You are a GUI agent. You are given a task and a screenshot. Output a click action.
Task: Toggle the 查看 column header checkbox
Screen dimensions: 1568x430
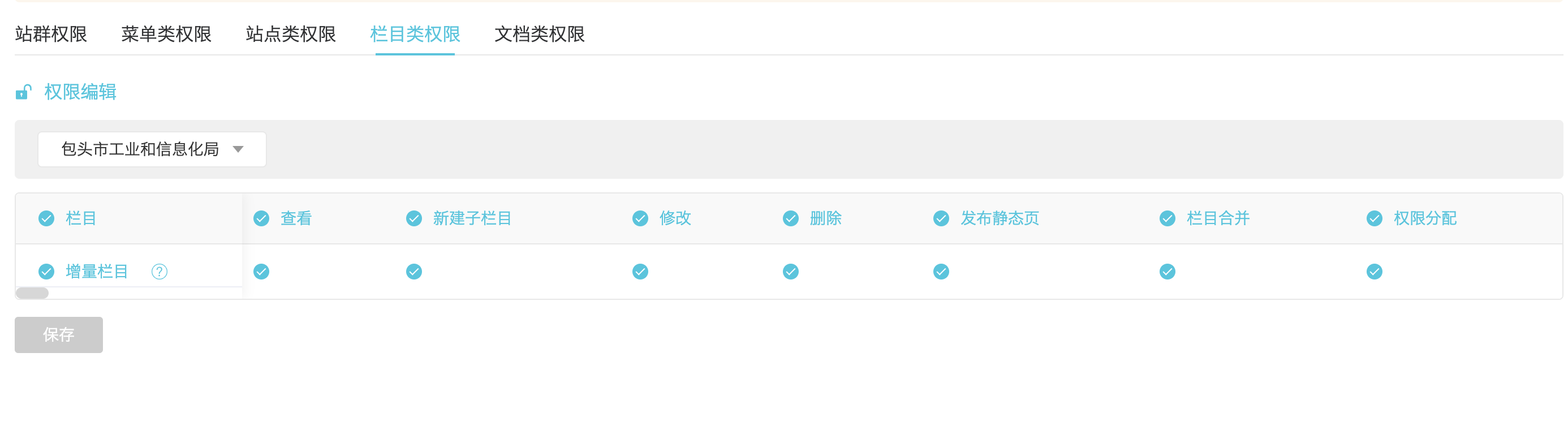(x=262, y=218)
